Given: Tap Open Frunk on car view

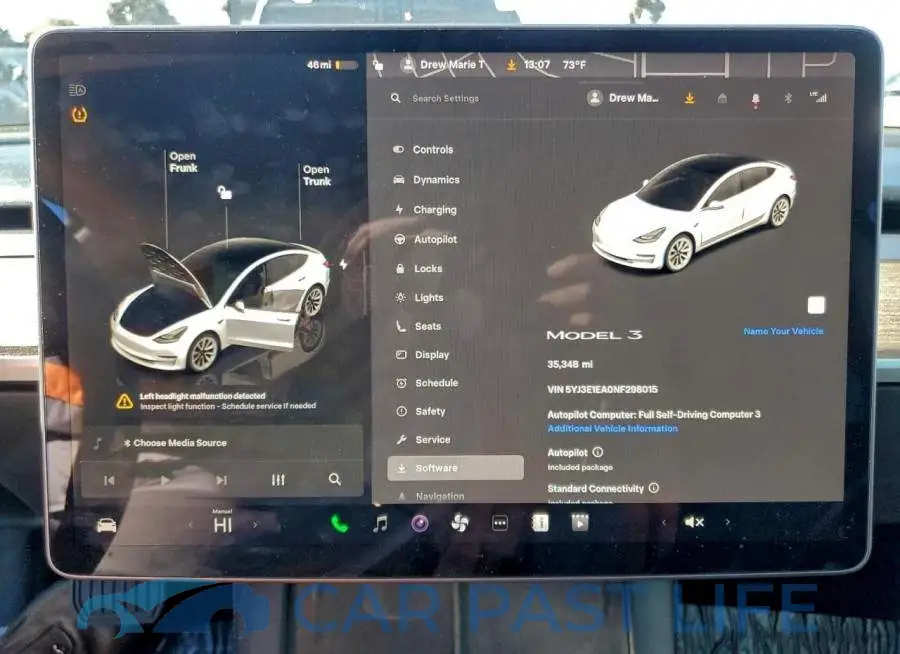Looking at the screenshot, I should click(x=183, y=162).
